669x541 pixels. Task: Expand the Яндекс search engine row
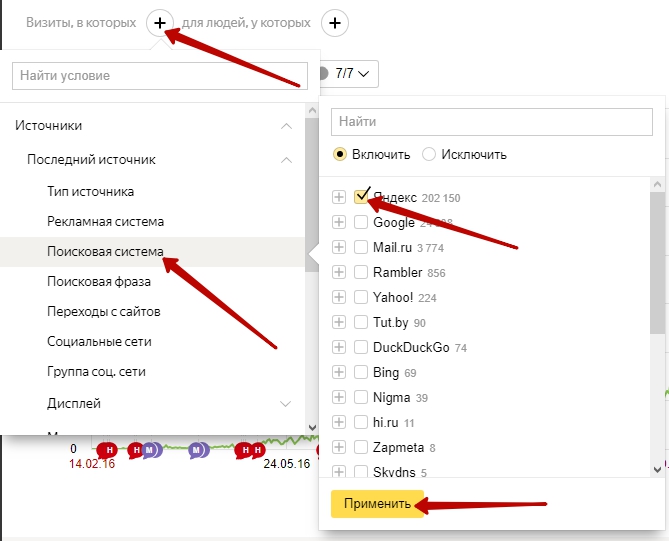coord(339,197)
